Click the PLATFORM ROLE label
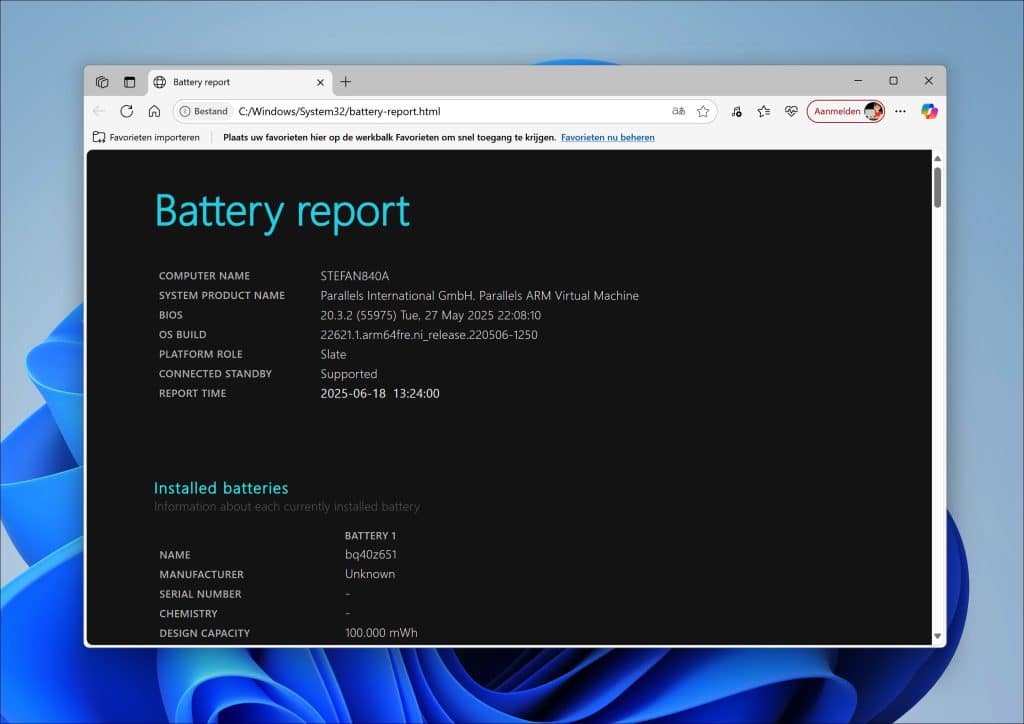1024x724 pixels. (200, 354)
